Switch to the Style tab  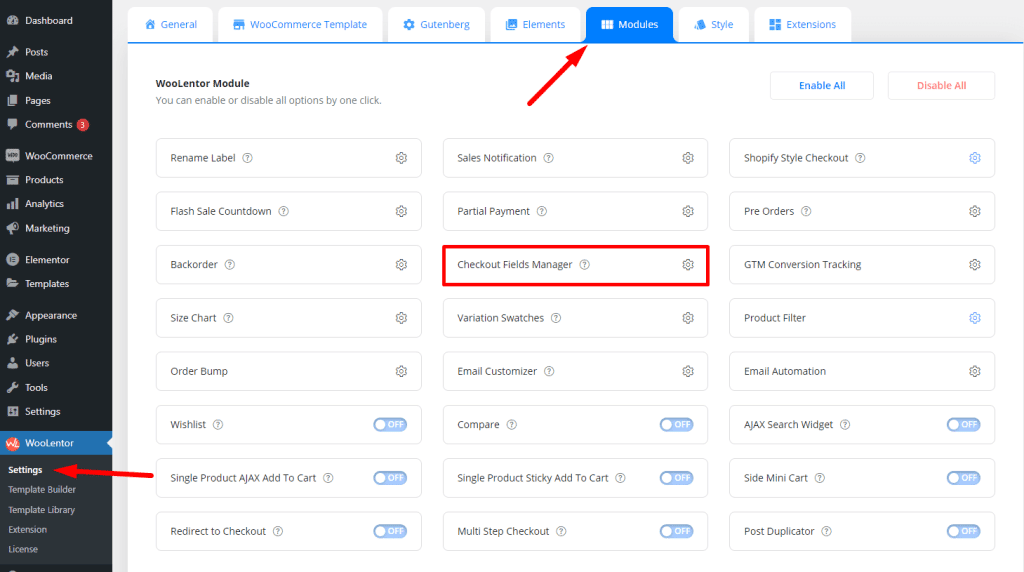[714, 25]
